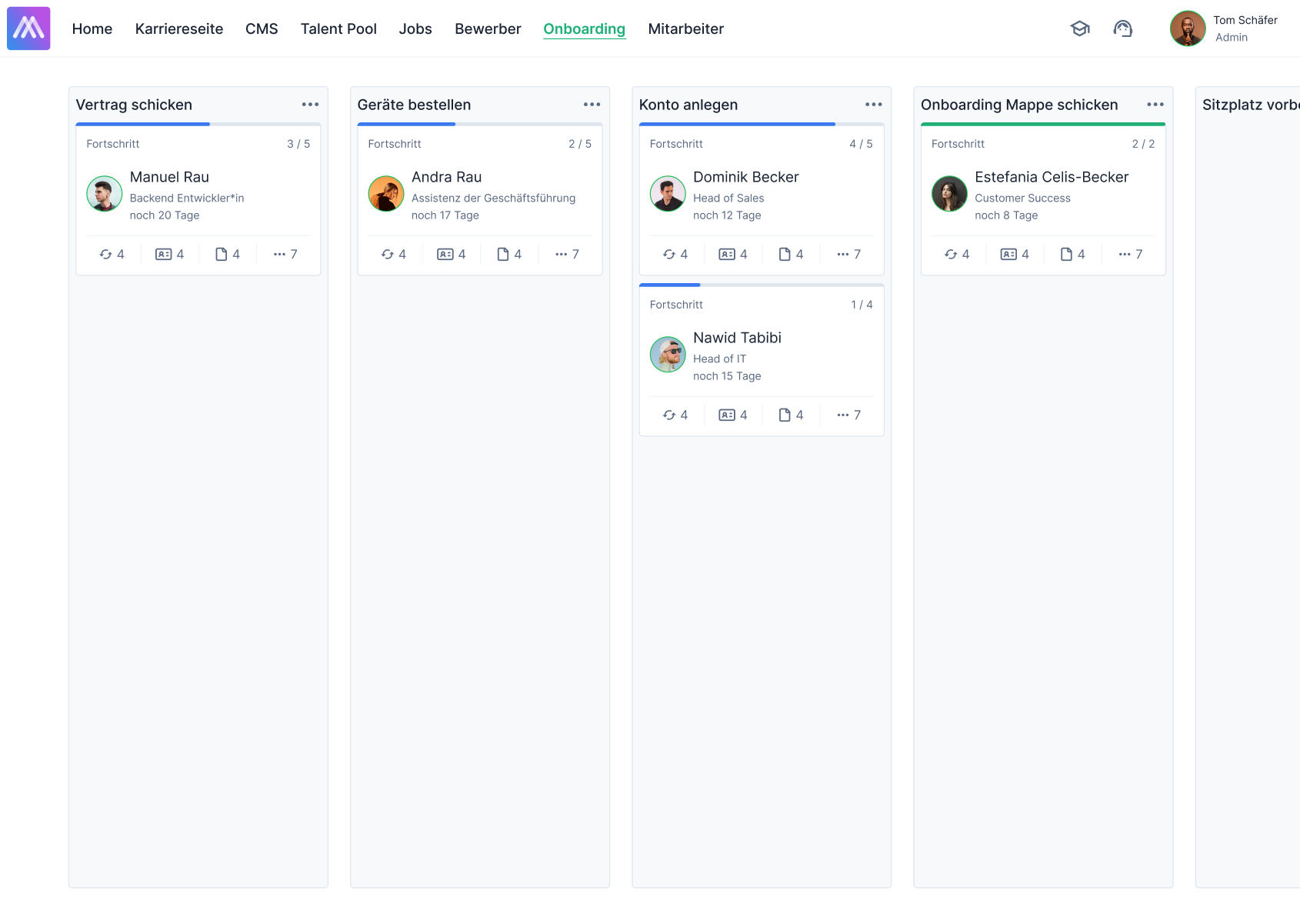This screenshot has height=924, width=1300.
Task: Open the ellipsis menu of the Konto anlegen column
Action: [873, 104]
